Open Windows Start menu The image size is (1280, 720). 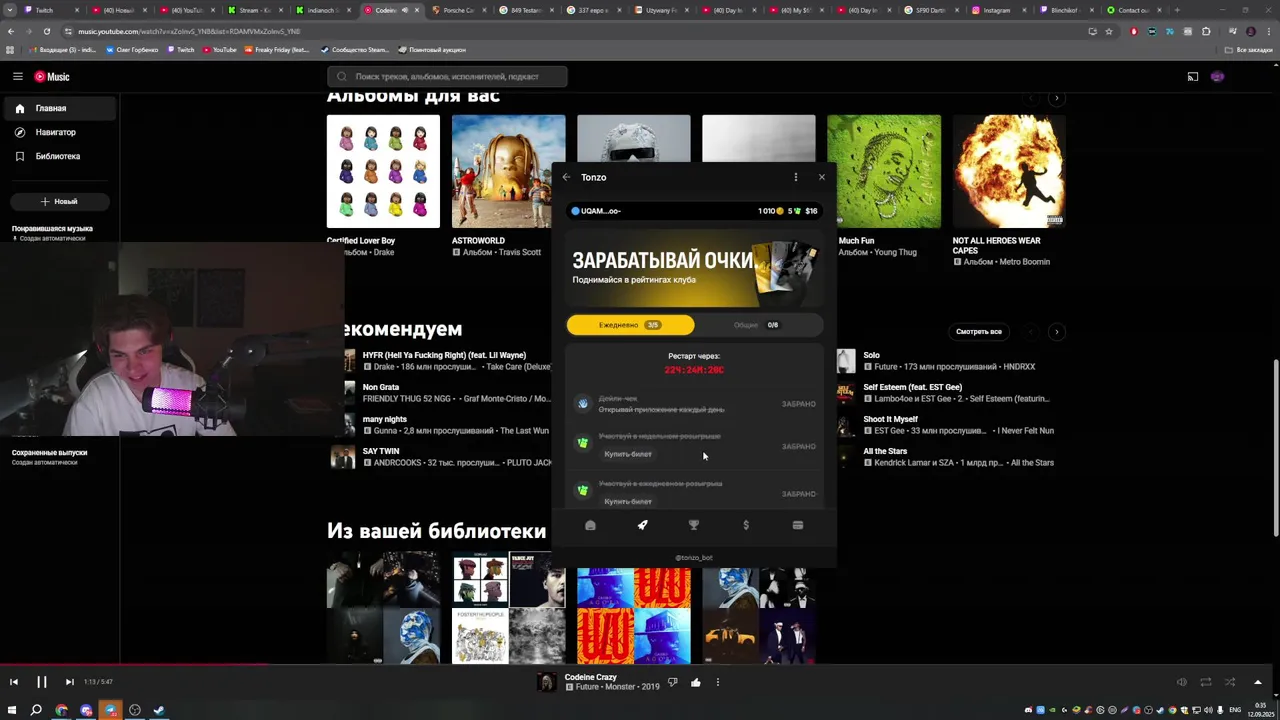tap(12, 710)
